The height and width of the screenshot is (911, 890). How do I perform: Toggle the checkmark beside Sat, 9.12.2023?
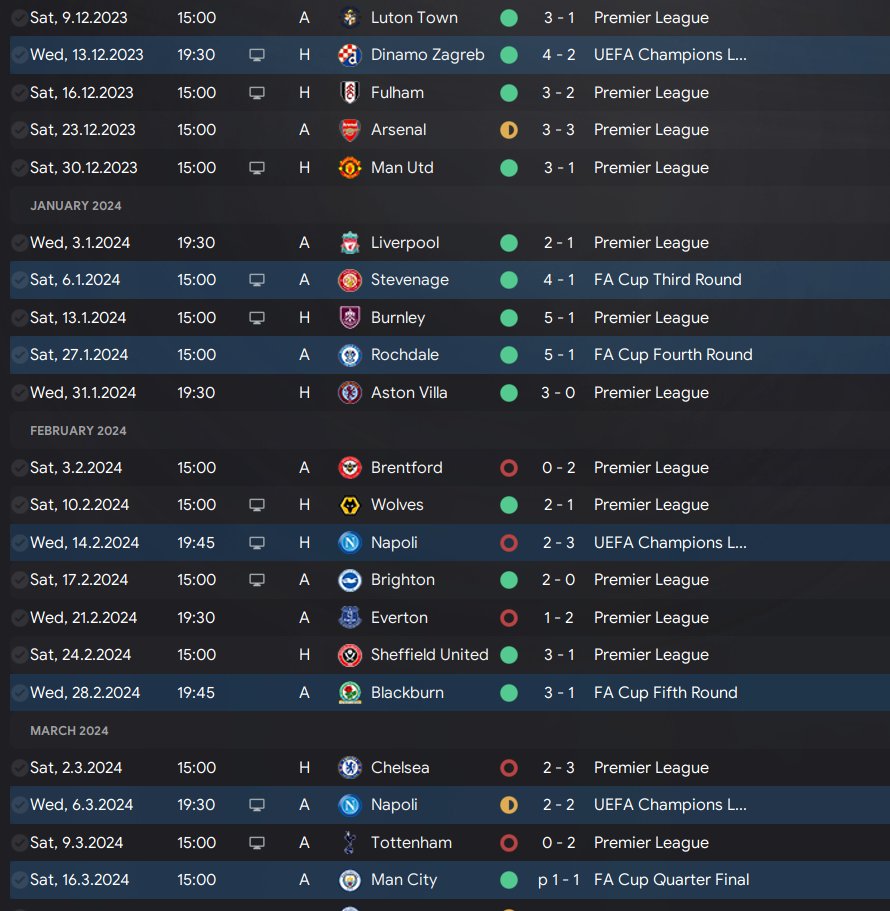point(18,18)
